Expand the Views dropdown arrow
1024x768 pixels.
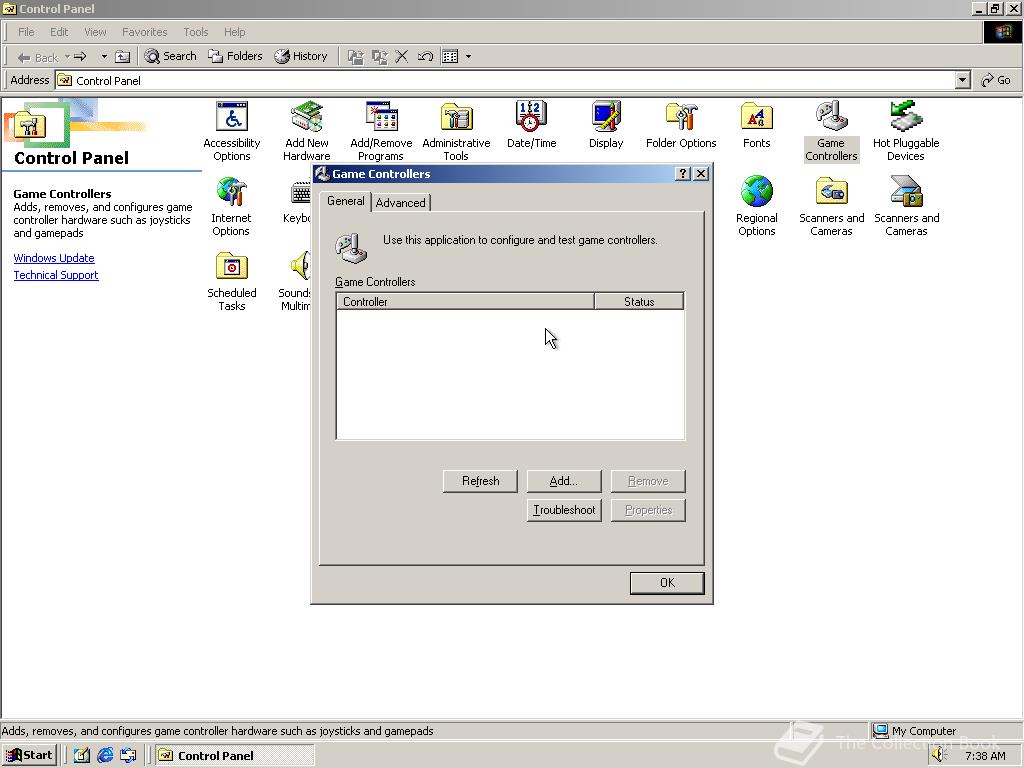468,57
